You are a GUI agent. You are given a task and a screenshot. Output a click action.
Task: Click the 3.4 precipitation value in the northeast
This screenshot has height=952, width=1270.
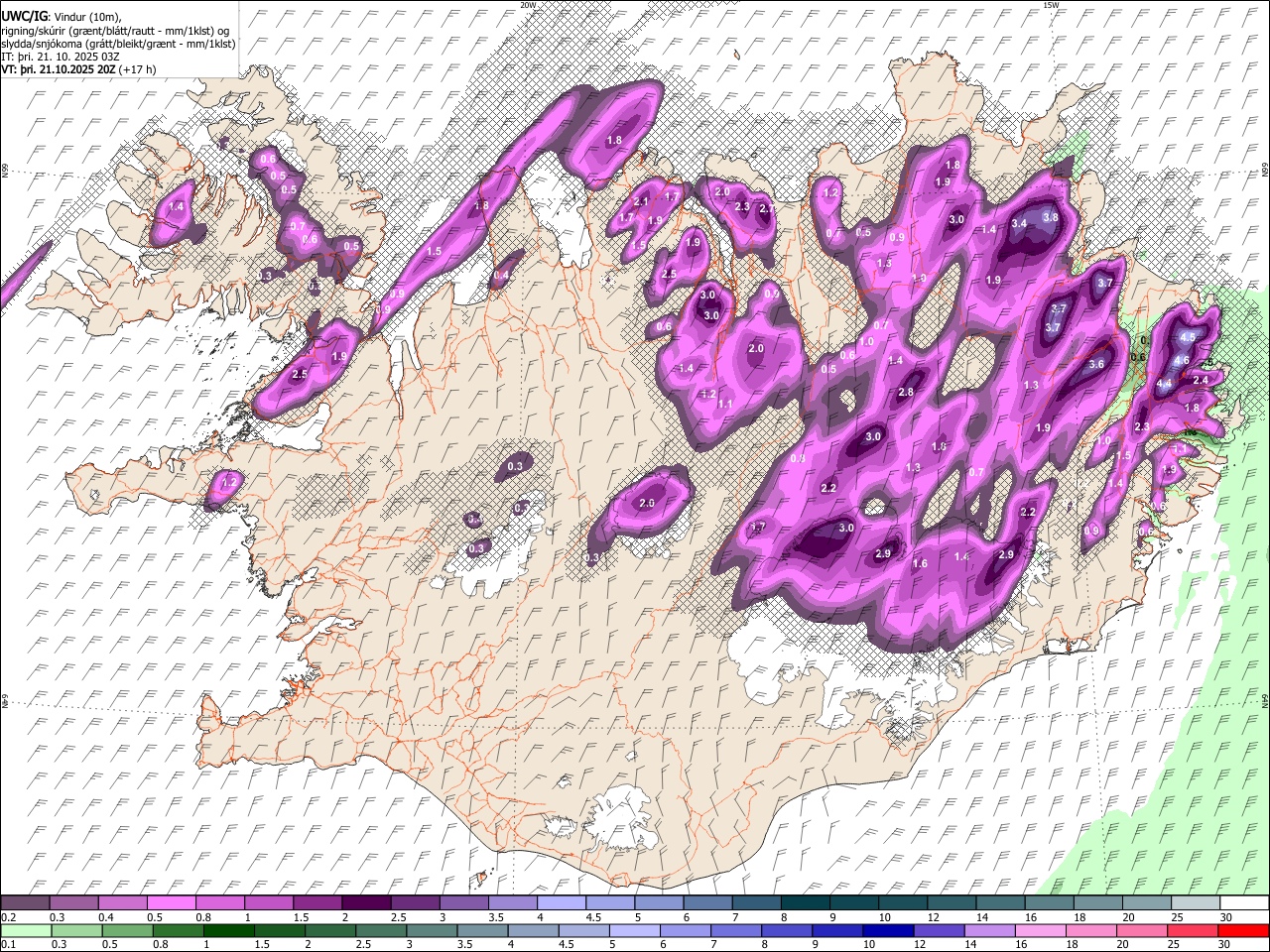1019,224
